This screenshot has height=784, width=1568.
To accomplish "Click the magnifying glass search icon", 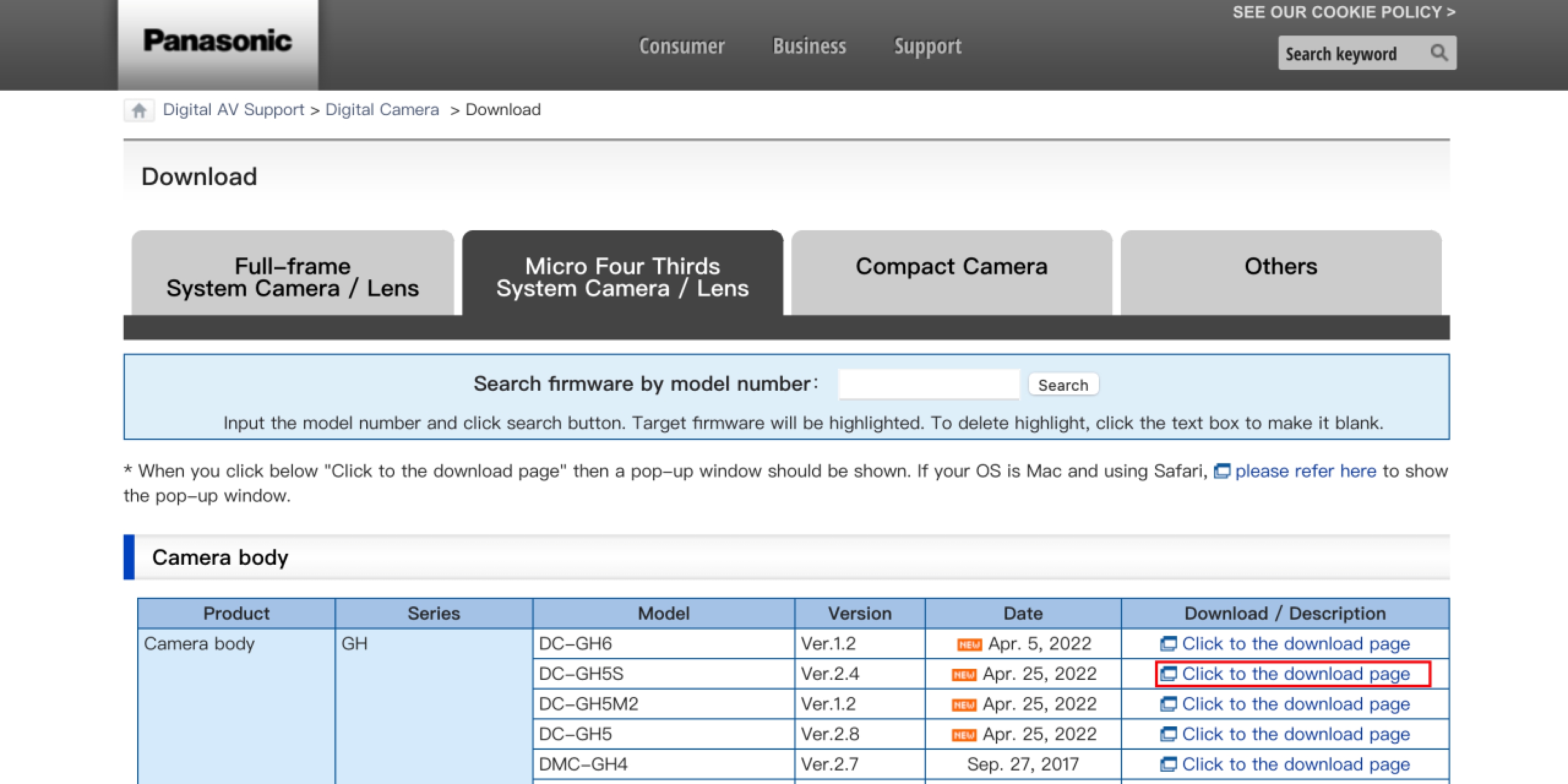I will click(1439, 53).
